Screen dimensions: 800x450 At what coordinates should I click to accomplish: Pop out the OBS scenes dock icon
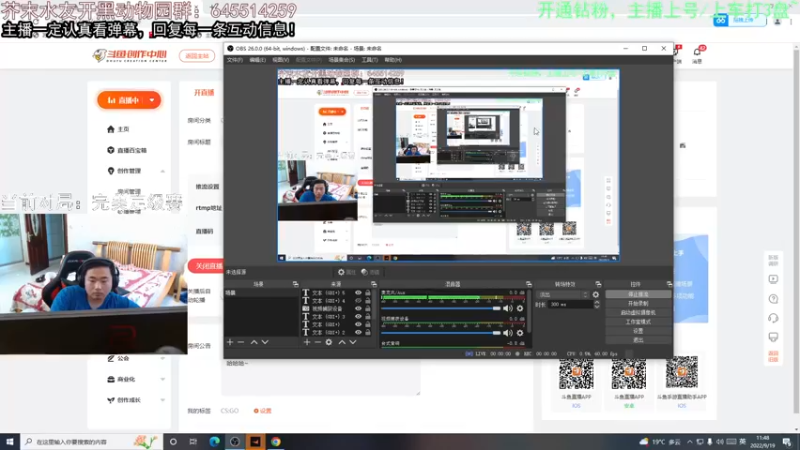(295, 284)
